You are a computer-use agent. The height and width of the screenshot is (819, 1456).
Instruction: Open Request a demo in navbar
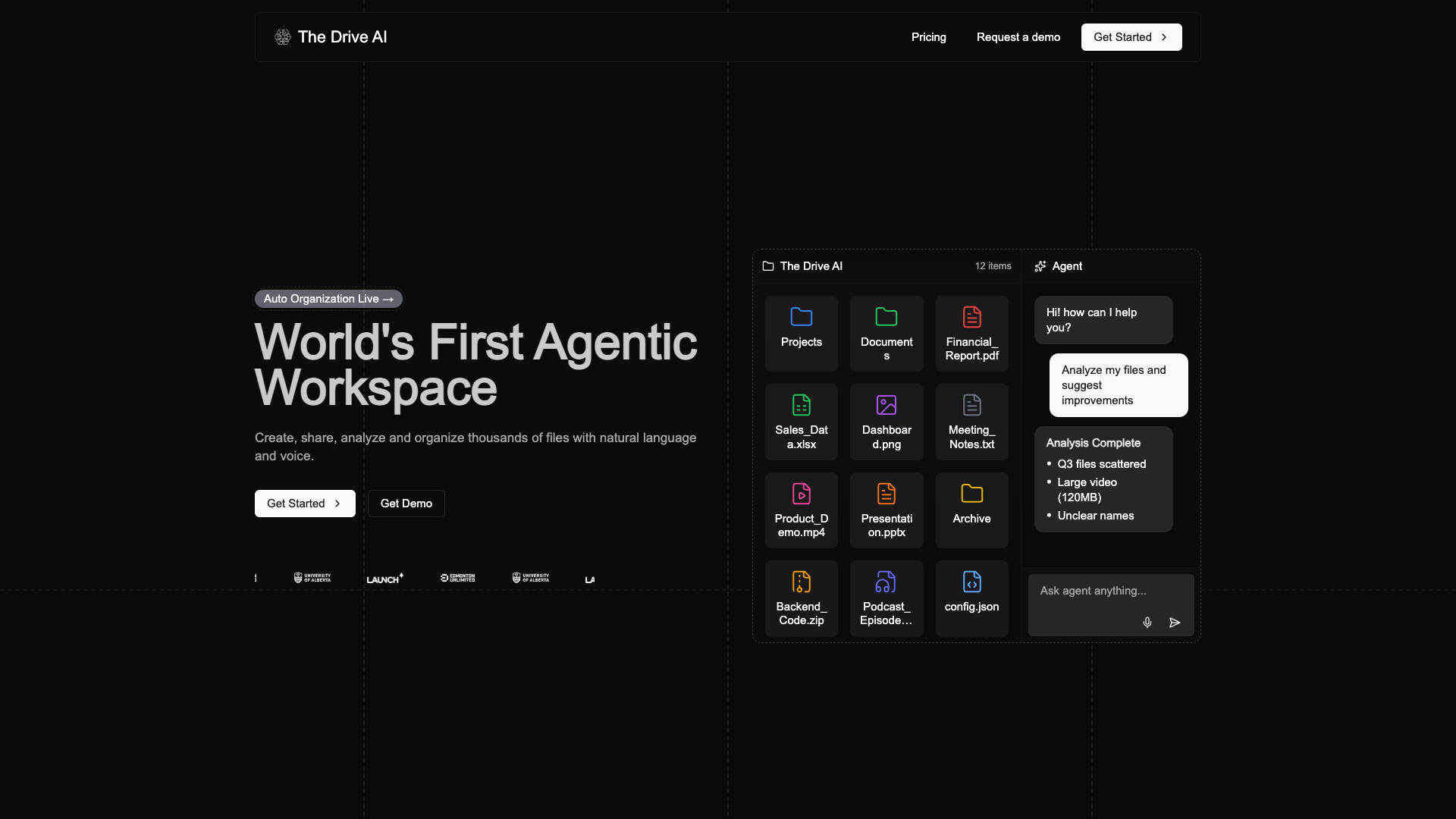[x=1018, y=37]
